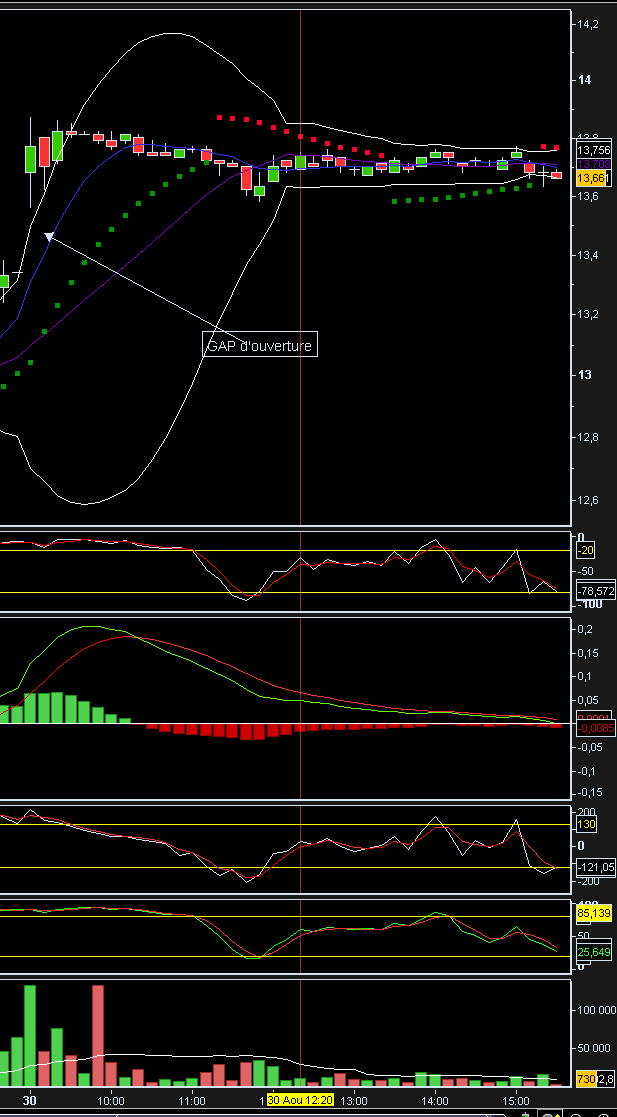Click the bold 14 price axis value

click(584, 80)
